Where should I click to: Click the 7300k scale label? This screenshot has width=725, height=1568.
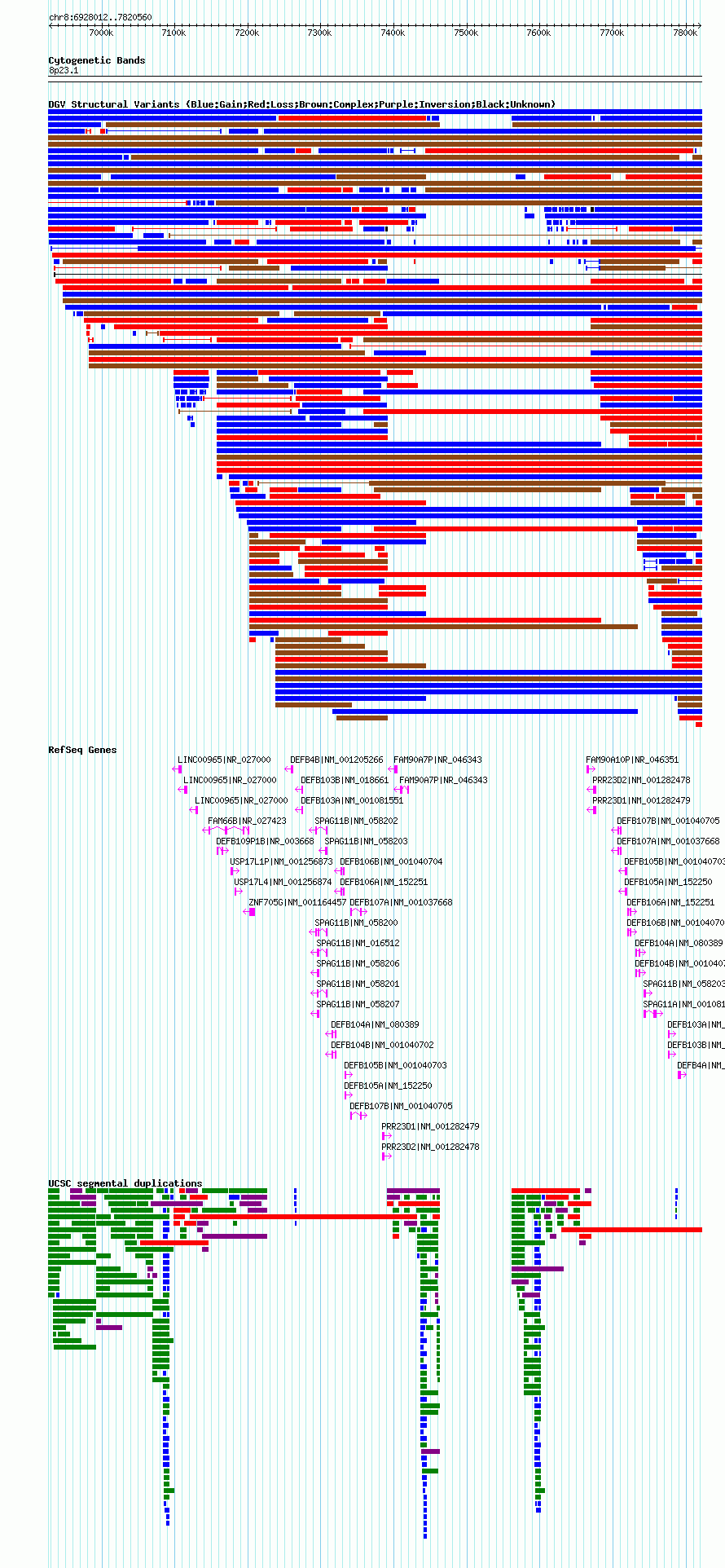pos(319,33)
